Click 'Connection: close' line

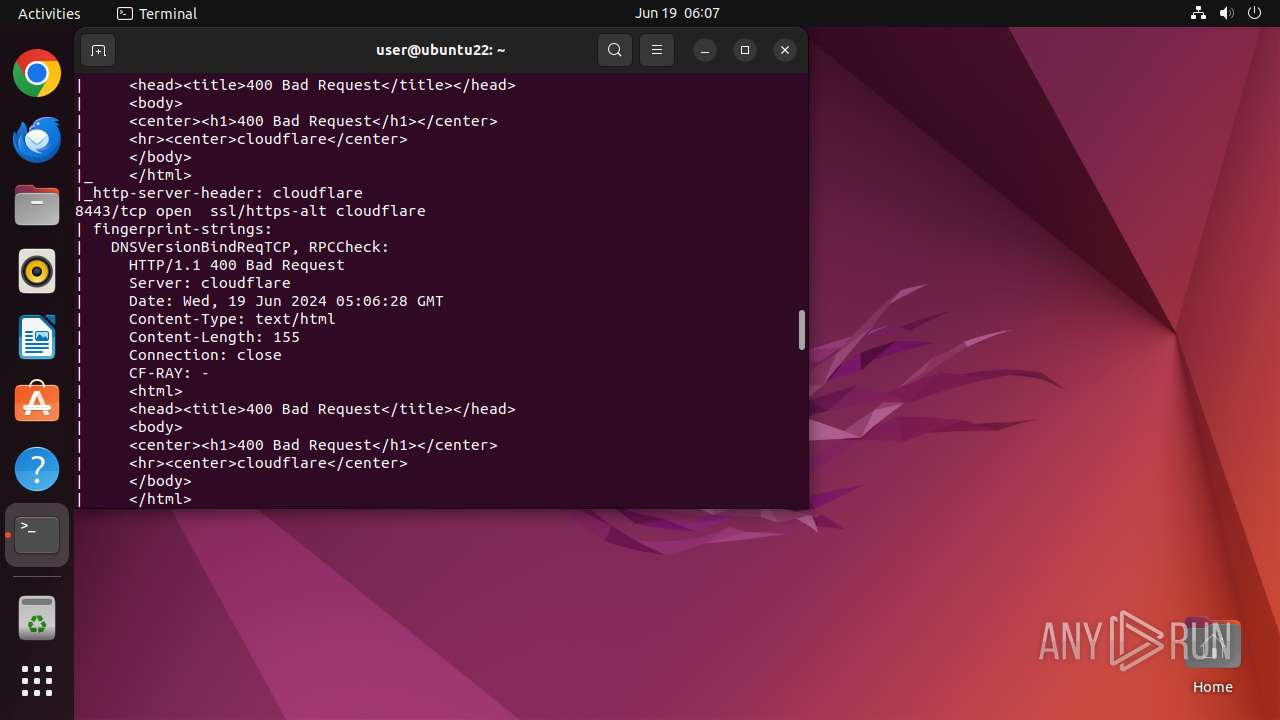(205, 355)
